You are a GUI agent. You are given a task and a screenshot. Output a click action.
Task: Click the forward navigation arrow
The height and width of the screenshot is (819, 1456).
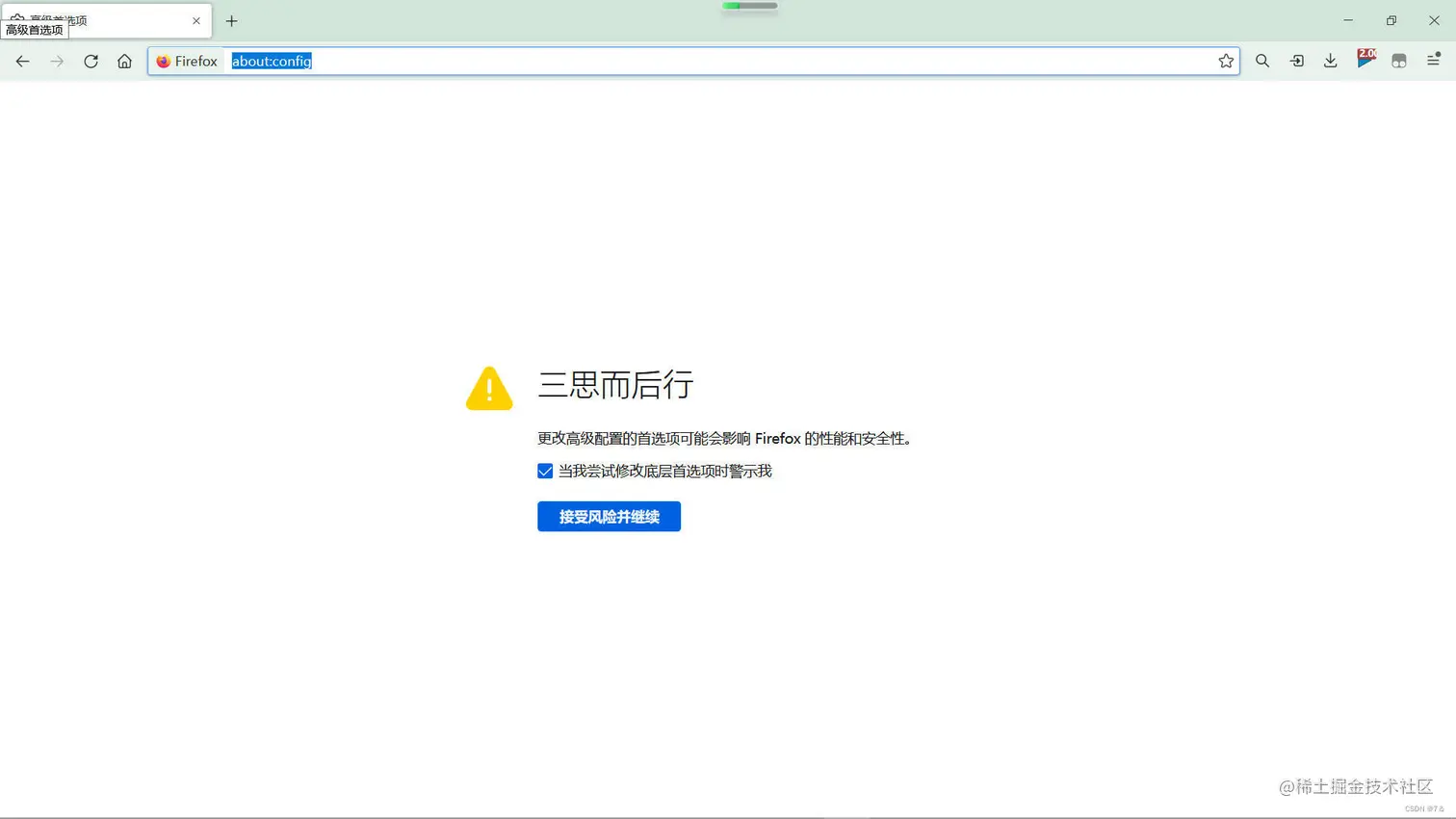tap(57, 61)
